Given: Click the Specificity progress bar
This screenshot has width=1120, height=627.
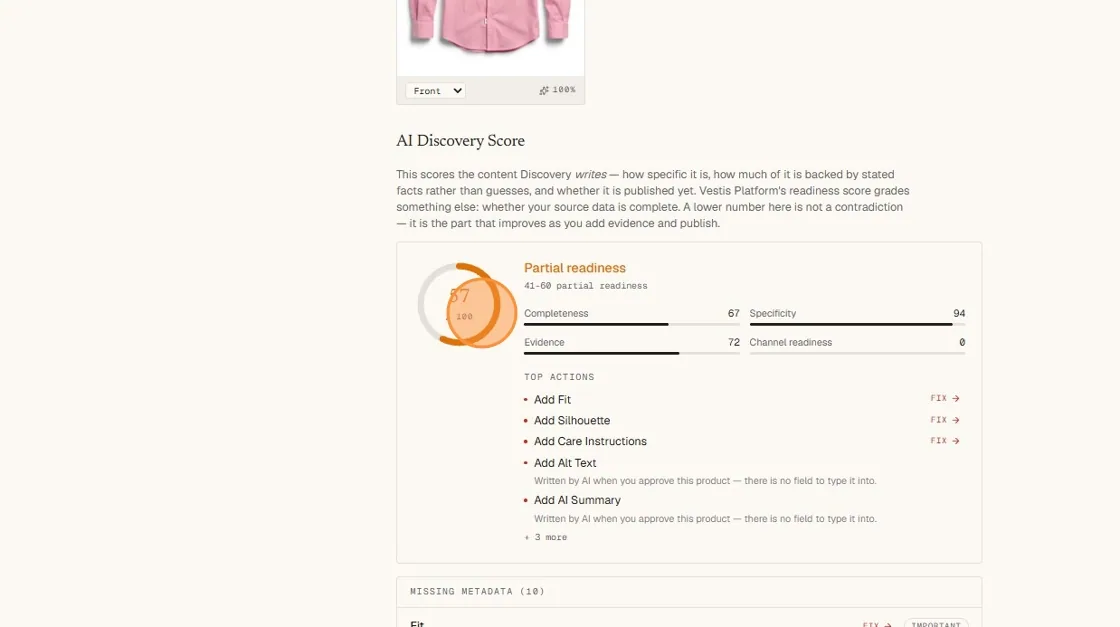Looking at the screenshot, I should [x=857, y=324].
